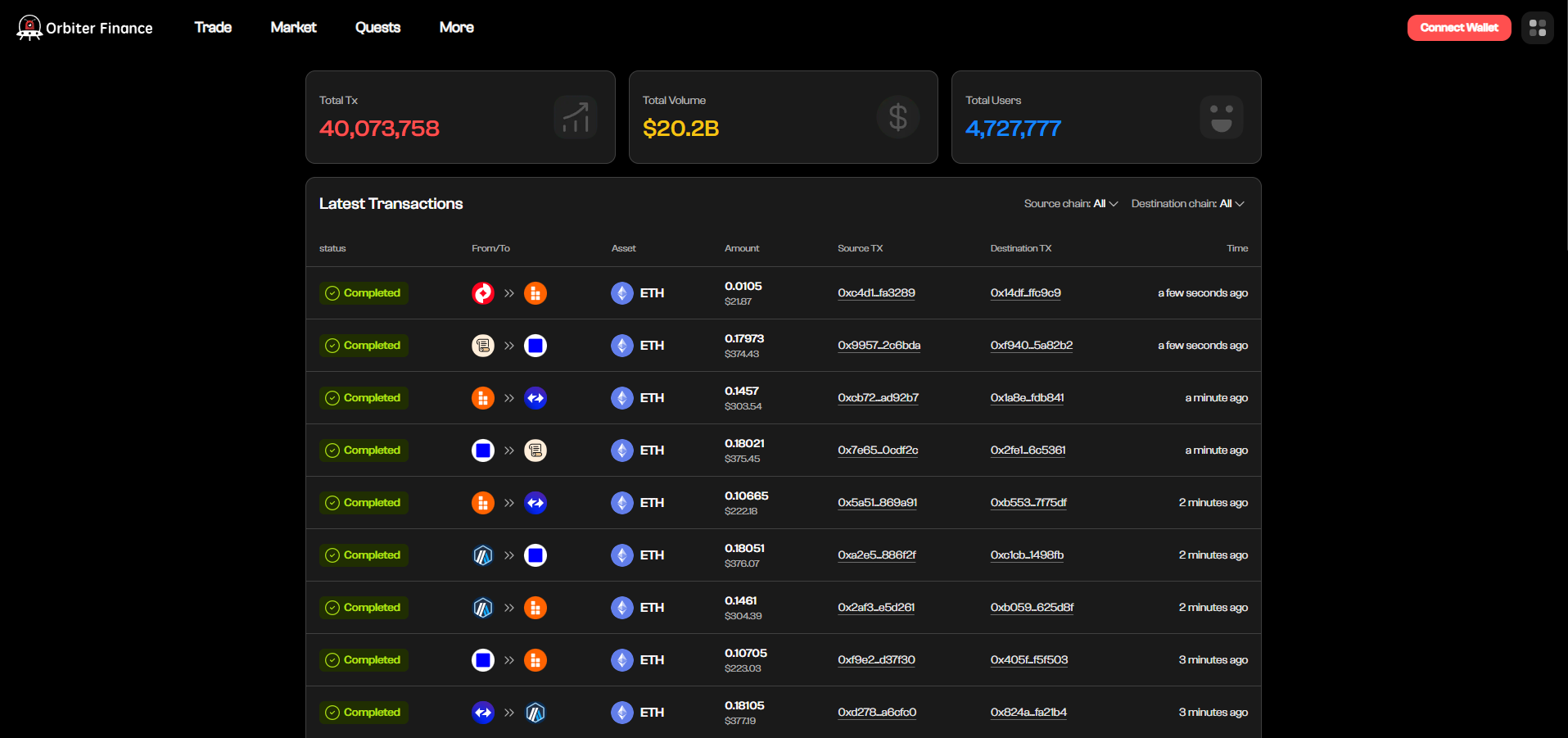1568x738 pixels.
Task: Switch to the Market section
Action: pos(292,27)
